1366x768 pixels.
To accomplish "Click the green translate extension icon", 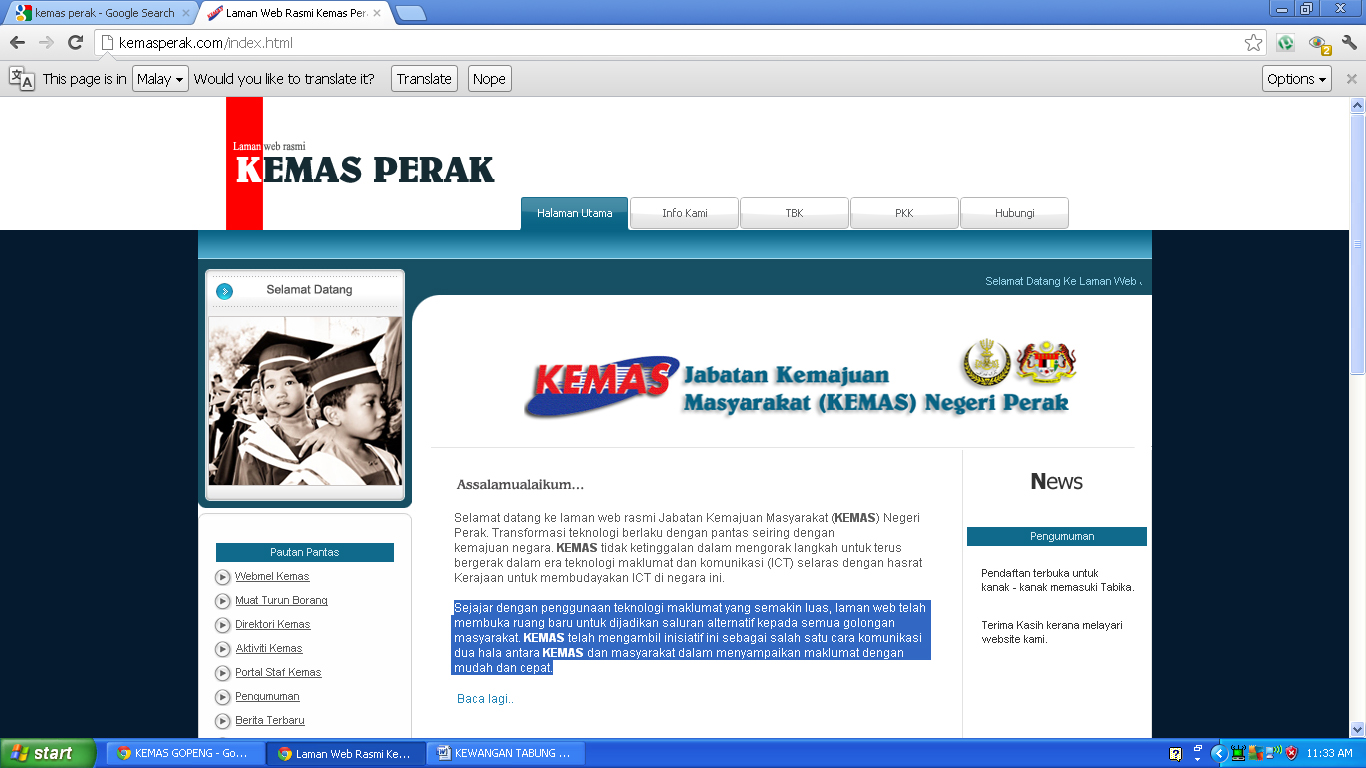I will coord(1286,44).
